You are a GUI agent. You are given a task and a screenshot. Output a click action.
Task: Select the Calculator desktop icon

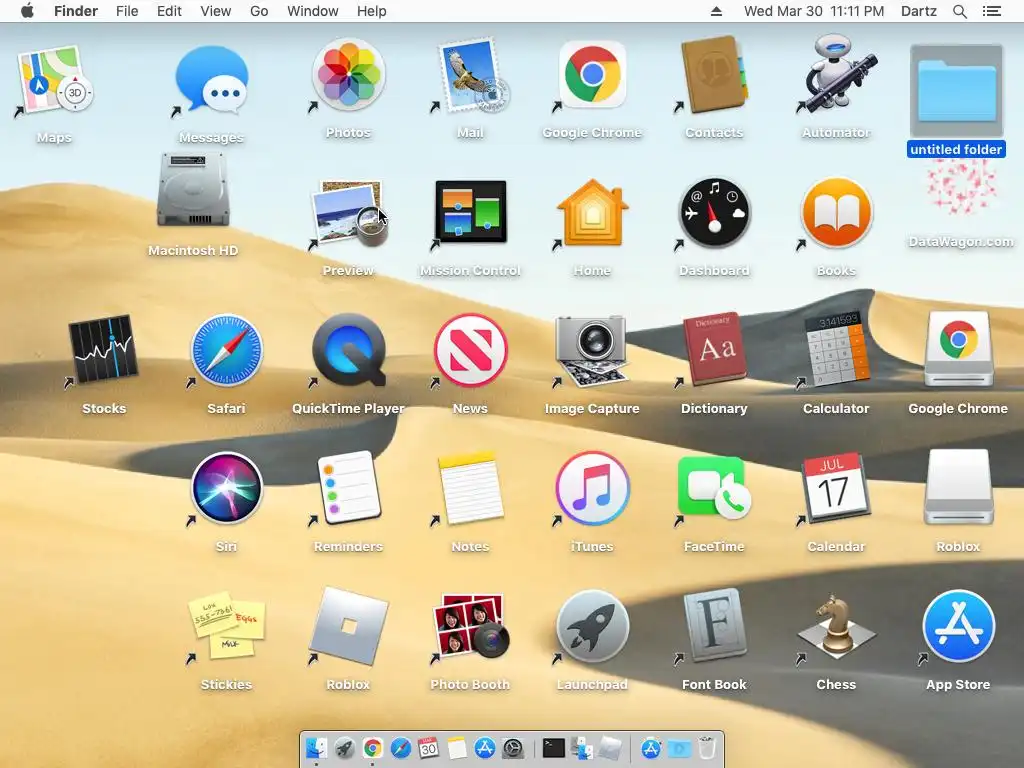coord(836,350)
